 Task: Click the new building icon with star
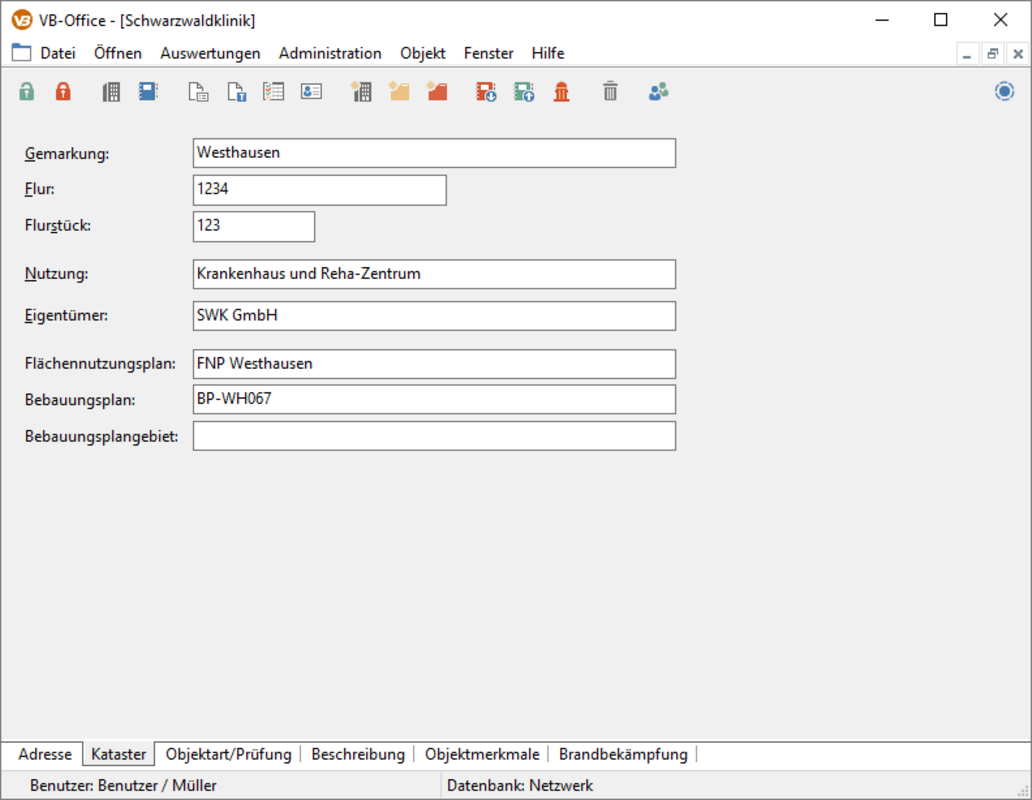tap(361, 92)
